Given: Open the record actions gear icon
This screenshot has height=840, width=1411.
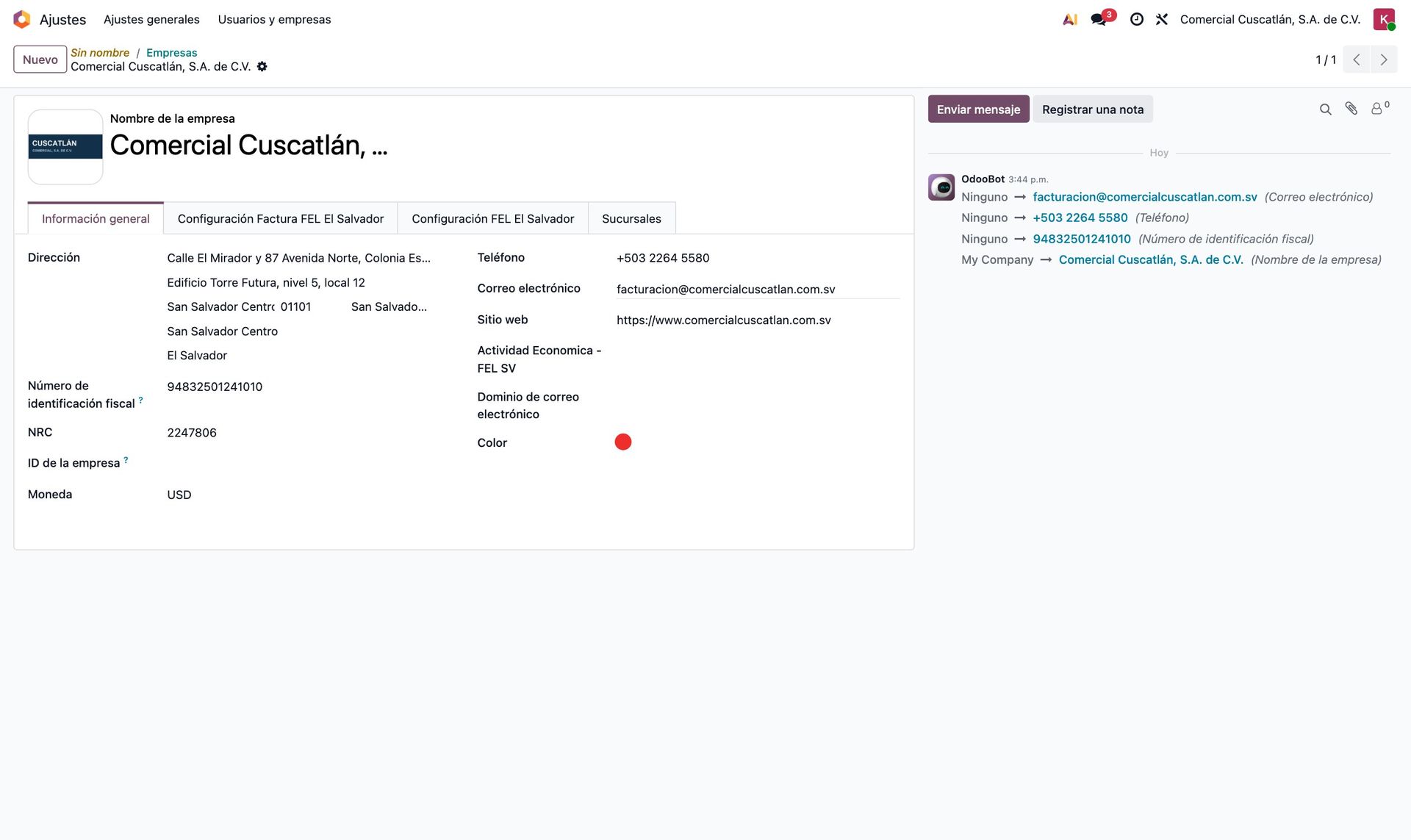Looking at the screenshot, I should (x=262, y=67).
